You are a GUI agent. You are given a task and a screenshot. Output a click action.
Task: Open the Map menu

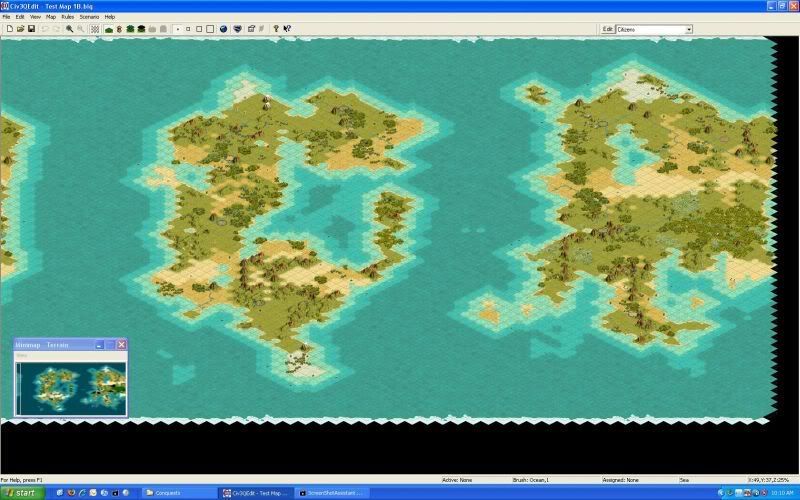(x=51, y=17)
